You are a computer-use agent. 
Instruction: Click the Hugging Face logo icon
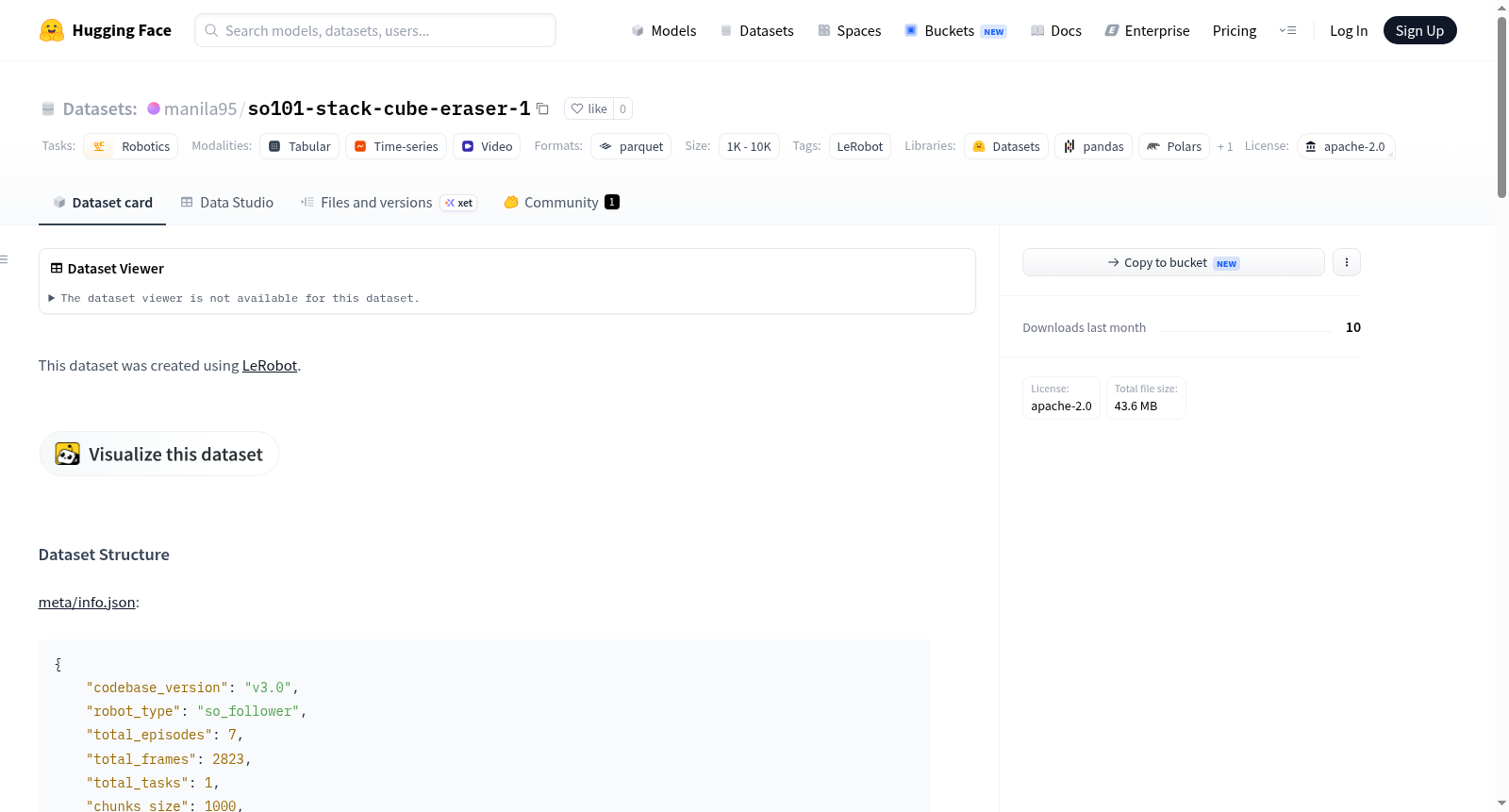click(x=52, y=30)
